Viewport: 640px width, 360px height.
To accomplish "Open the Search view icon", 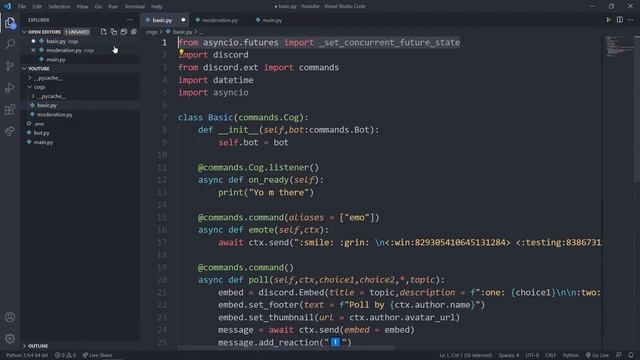I will 10,44.
